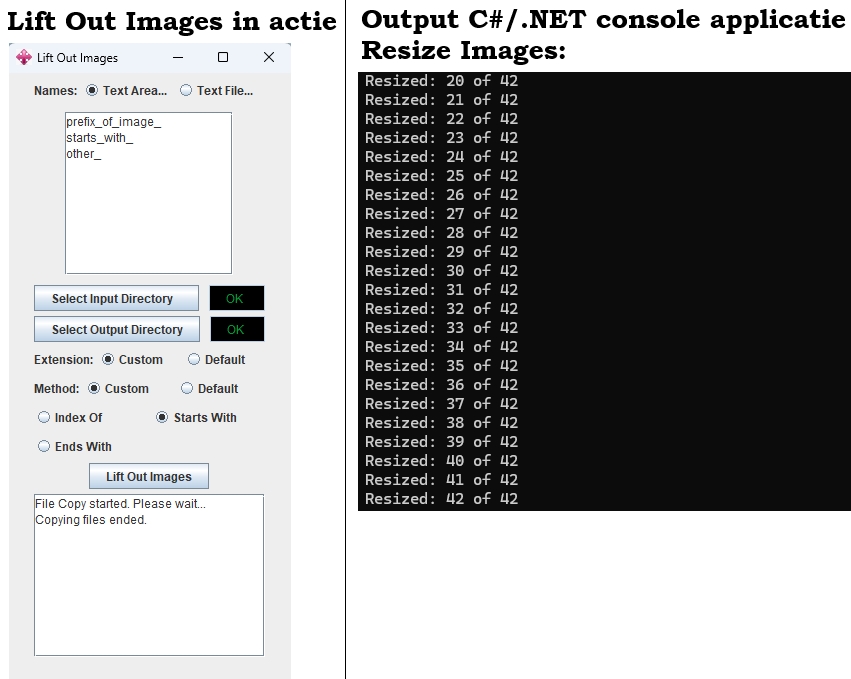This screenshot has height=679, width=851.
Task: Click the Select Input Directory button
Action: click(x=116, y=299)
